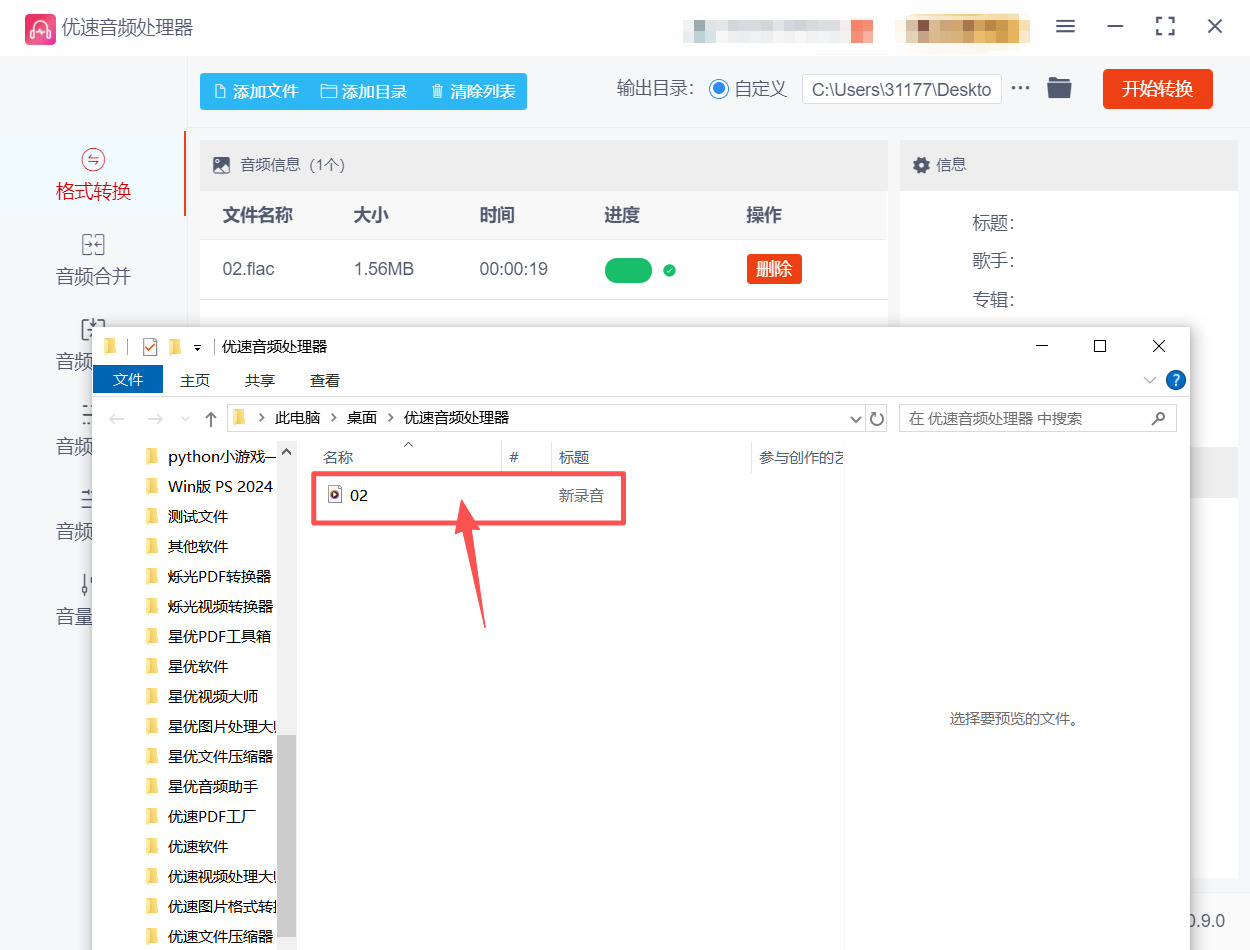1250x950 pixels.
Task: Collapse the ribbon with the chevron near help icon
Action: click(1149, 380)
